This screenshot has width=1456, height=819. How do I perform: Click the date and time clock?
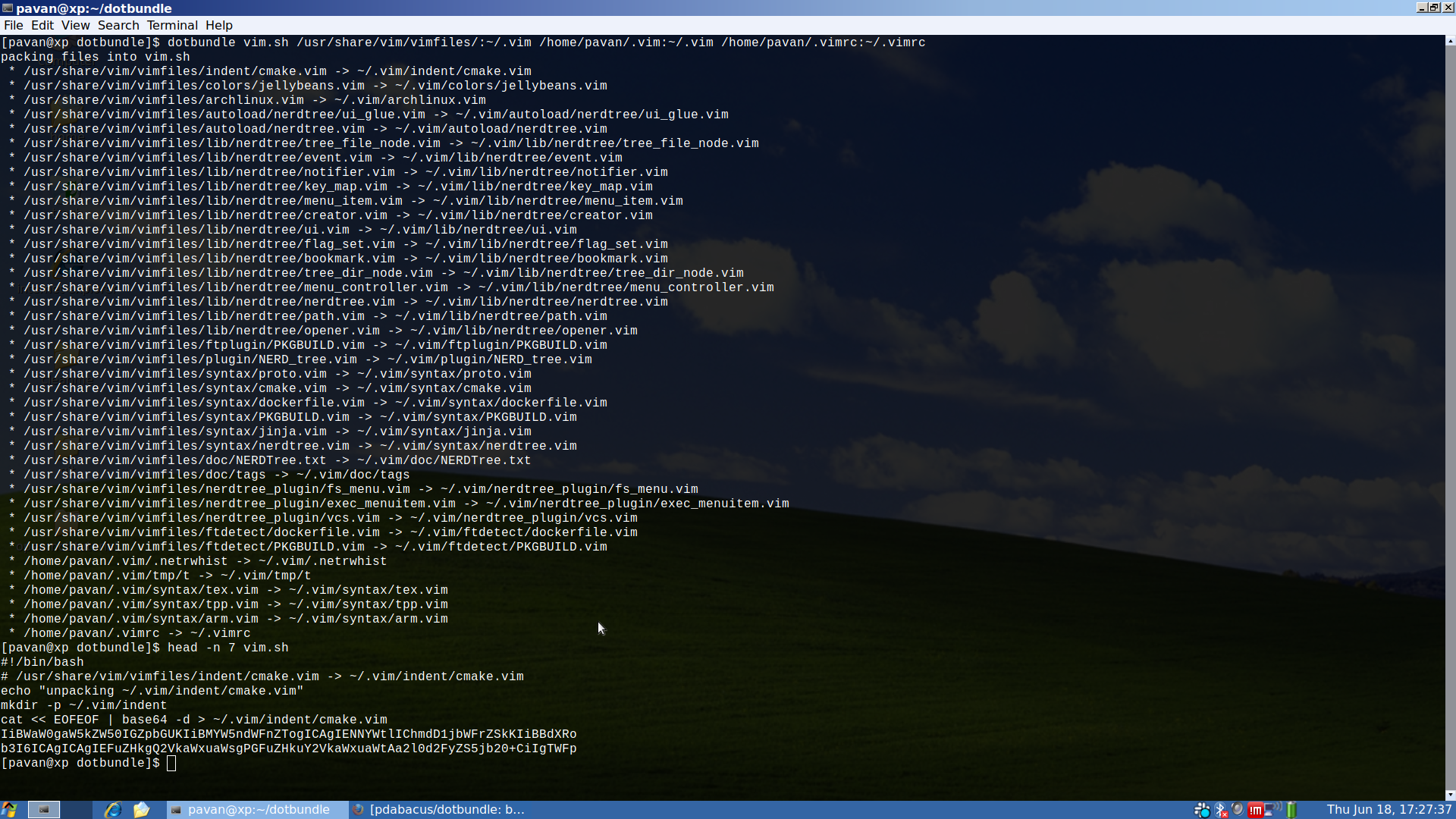(x=1389, y=810)
